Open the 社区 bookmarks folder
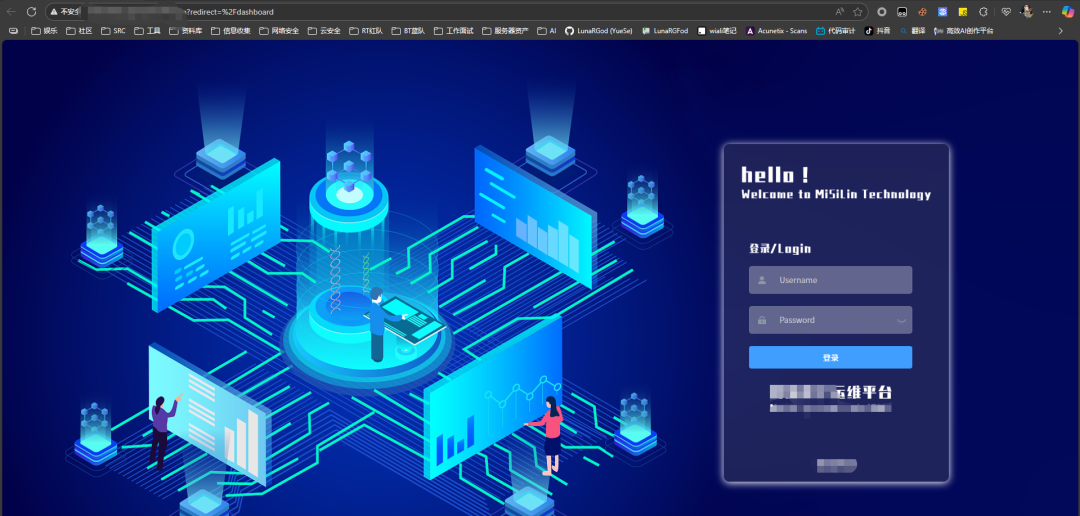Image resolution: width=1080 pixels, height=516 pixels. pos(80,30)
